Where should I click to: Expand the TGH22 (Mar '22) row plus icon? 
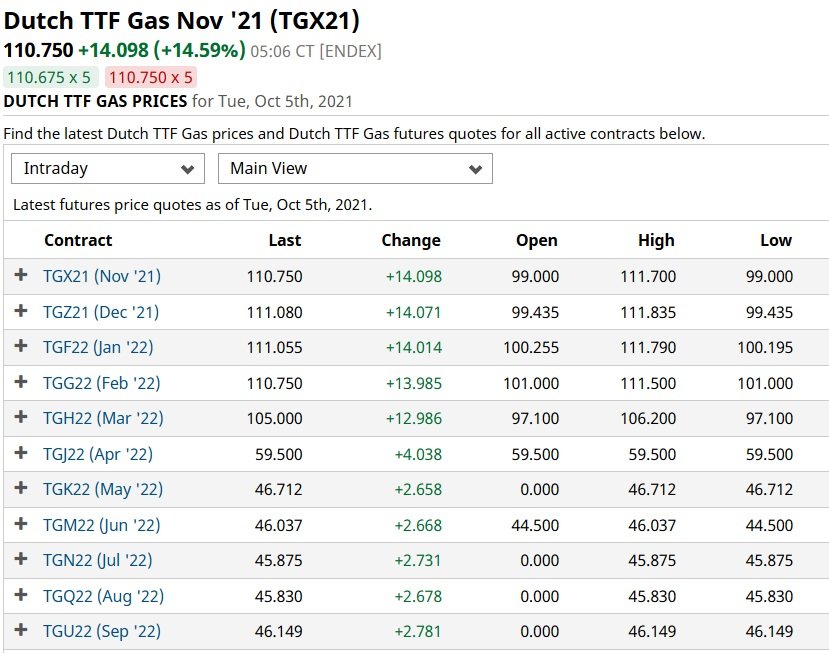pos(21,417)
